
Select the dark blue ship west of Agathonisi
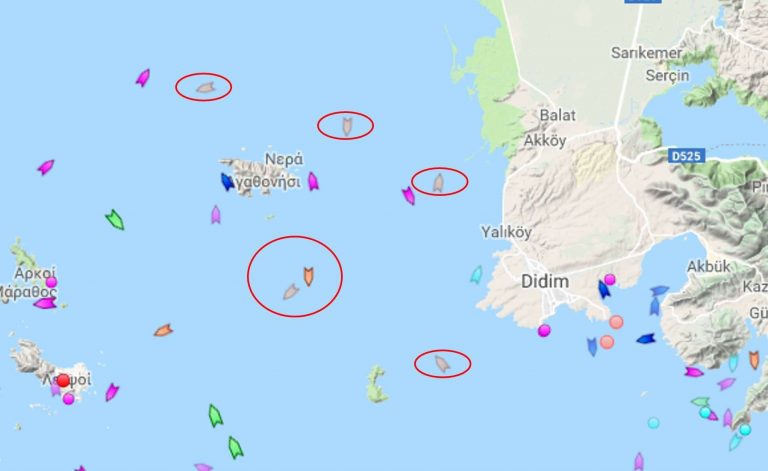click(227, 182)
